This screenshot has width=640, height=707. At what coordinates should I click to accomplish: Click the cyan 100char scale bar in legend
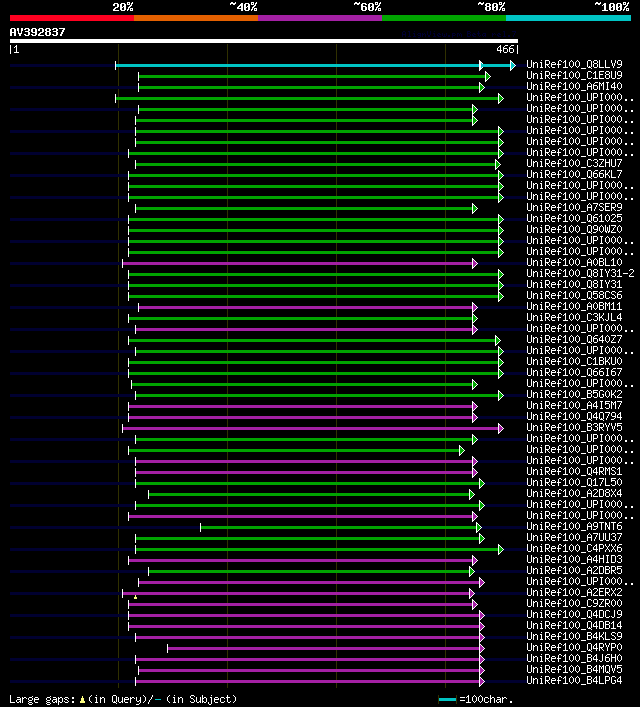(447, 700)
